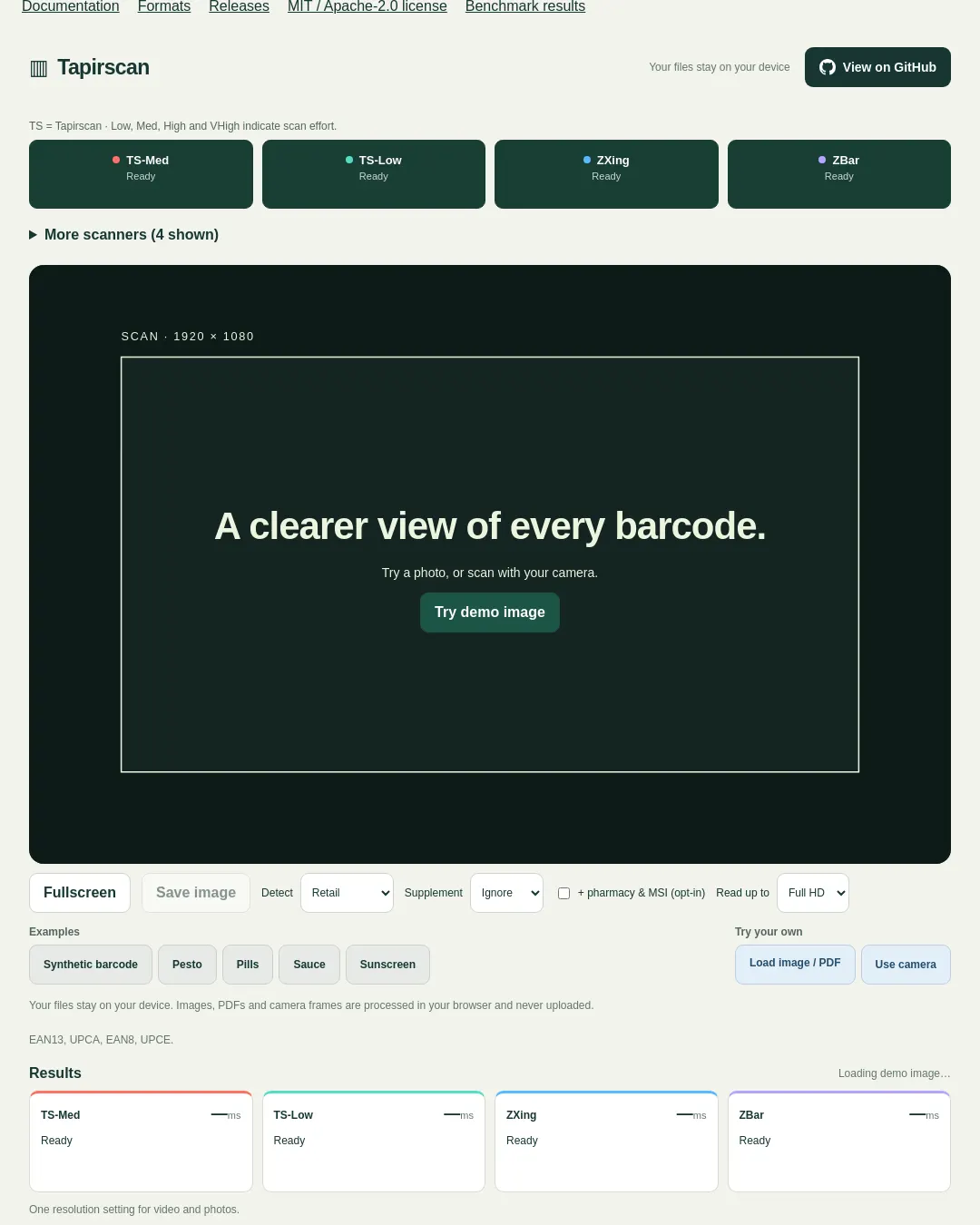
Task: Click the Tapirscan barcode logo icon
Action: 39,68
